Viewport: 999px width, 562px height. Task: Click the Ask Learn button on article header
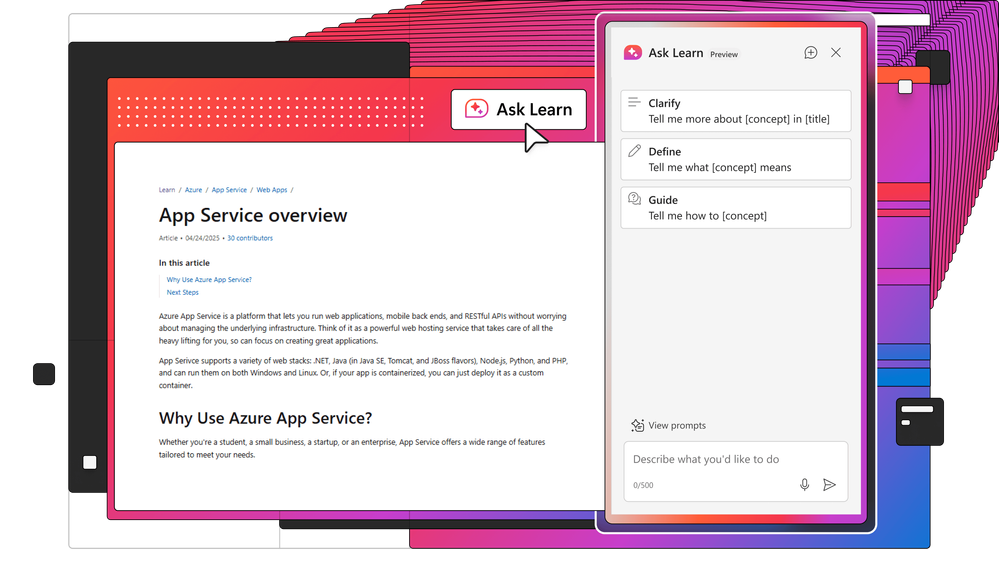pos(519,110)
